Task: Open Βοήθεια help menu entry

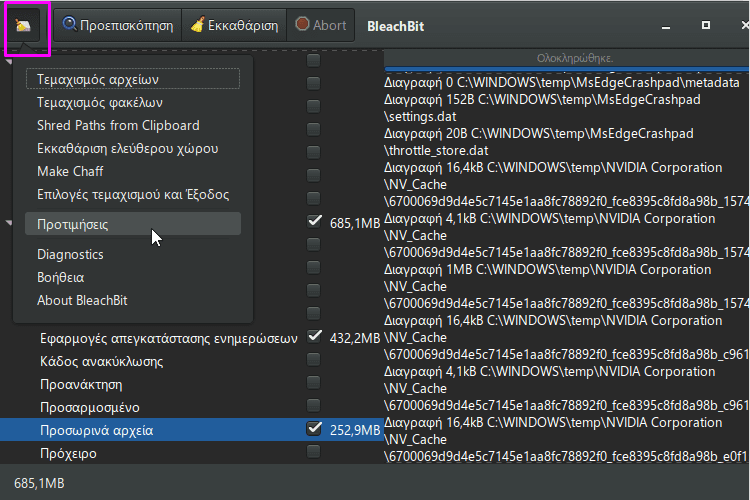Action: tap(132, 277)
